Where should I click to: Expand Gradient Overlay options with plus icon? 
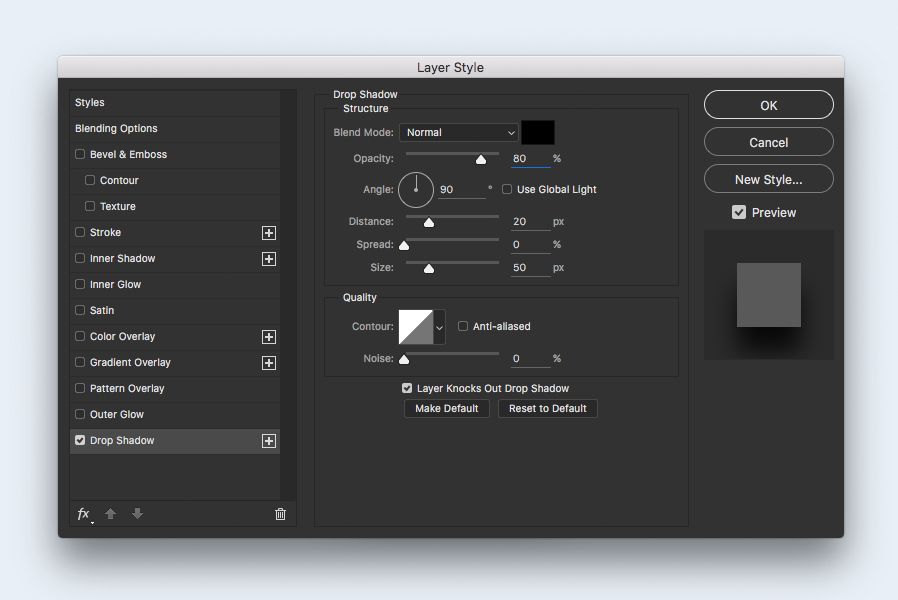[268, 362]
